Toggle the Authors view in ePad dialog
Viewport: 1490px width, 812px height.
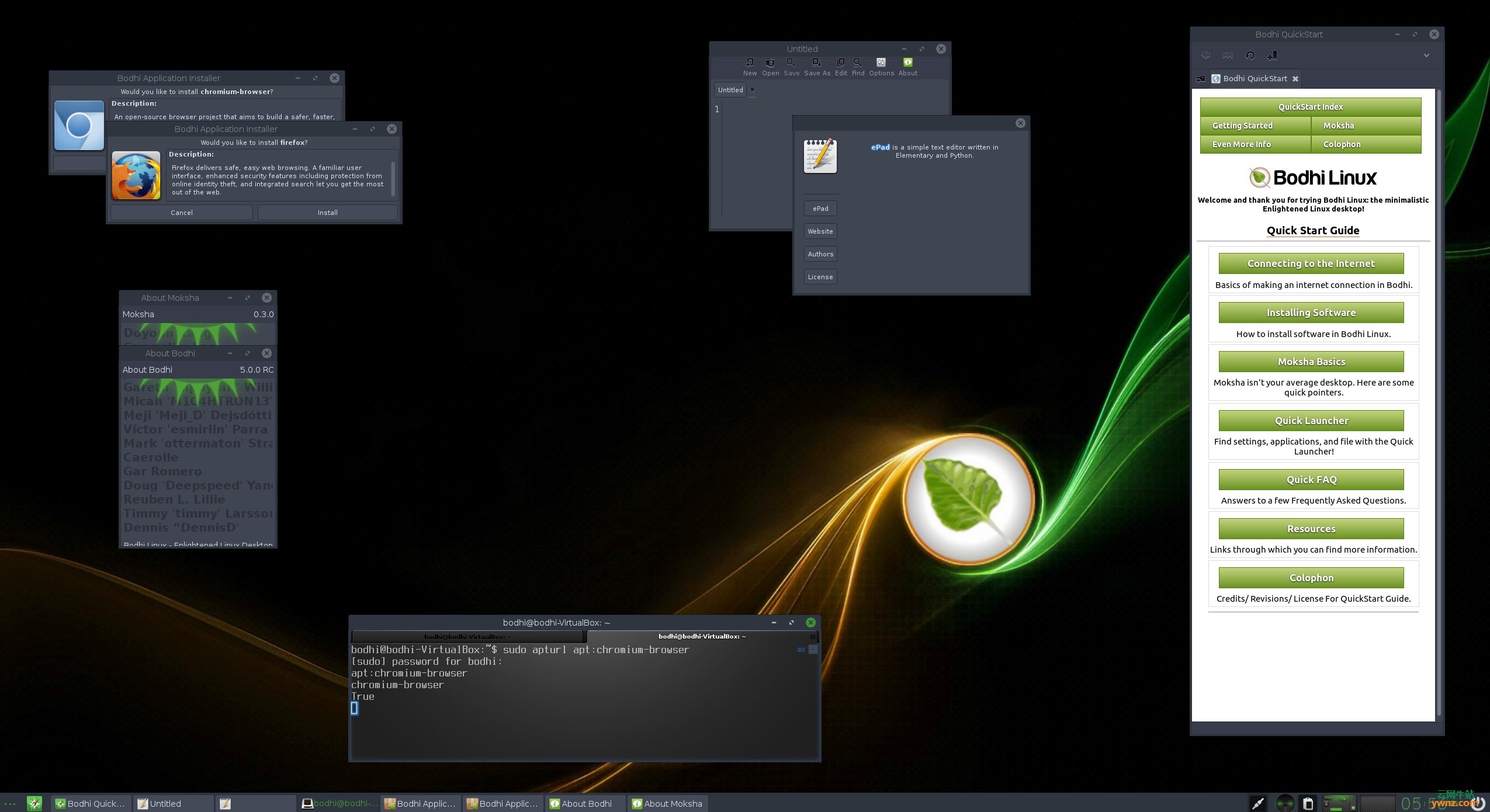820,253
